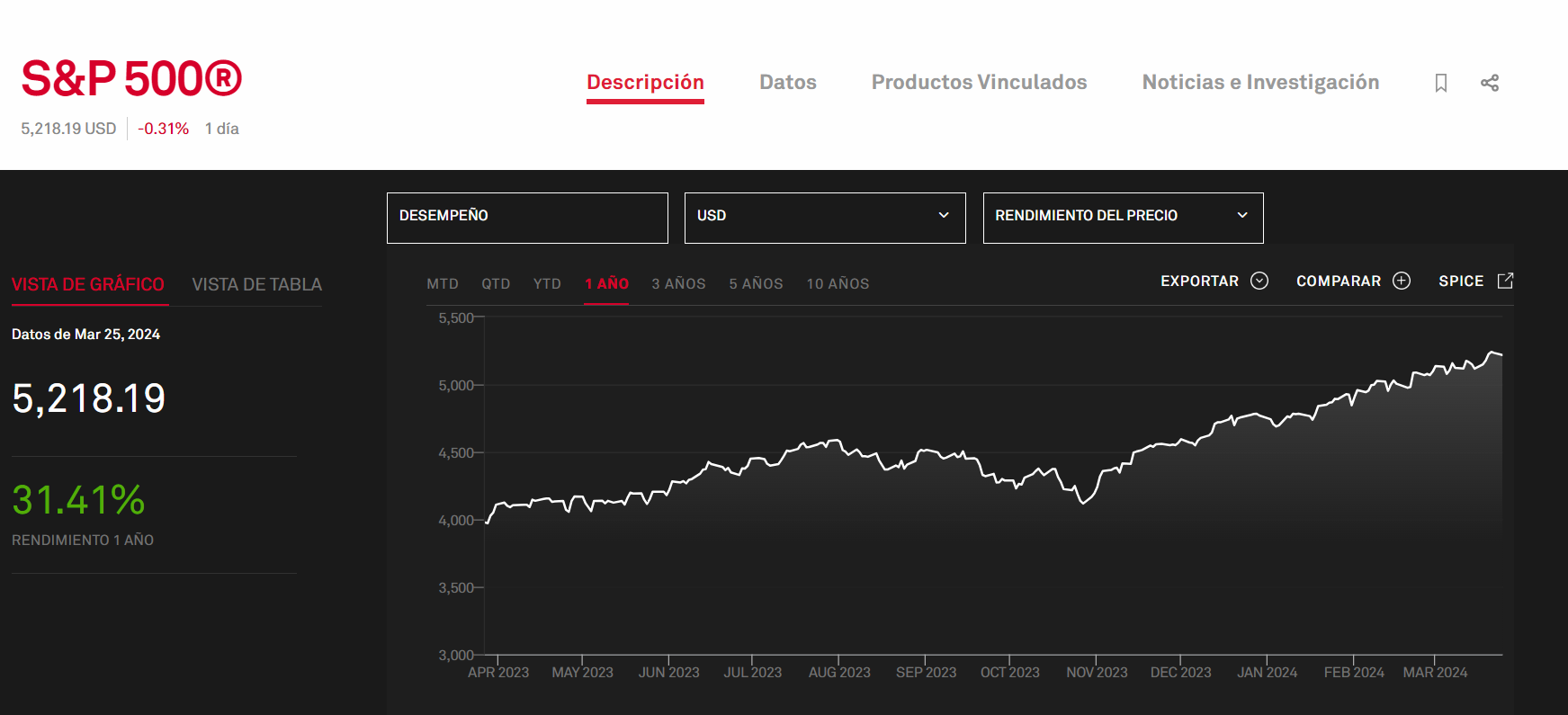Image resolution: width=1568 pixels, height=715 pixels.
Task: Select Vista de Gráfico view
Action: click(x=88, y=285)
